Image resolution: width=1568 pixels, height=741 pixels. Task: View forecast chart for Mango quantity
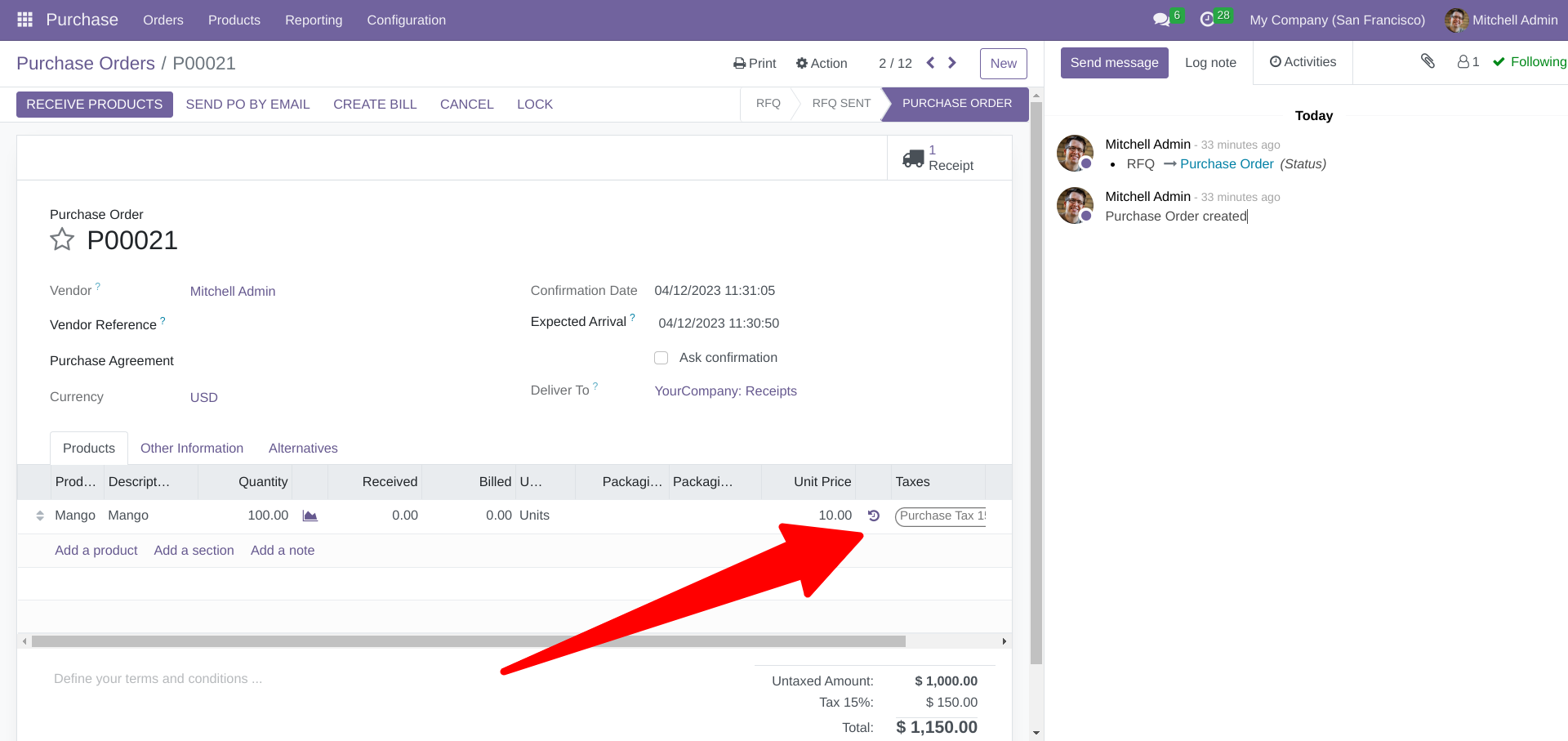click(x=309, y=516)
